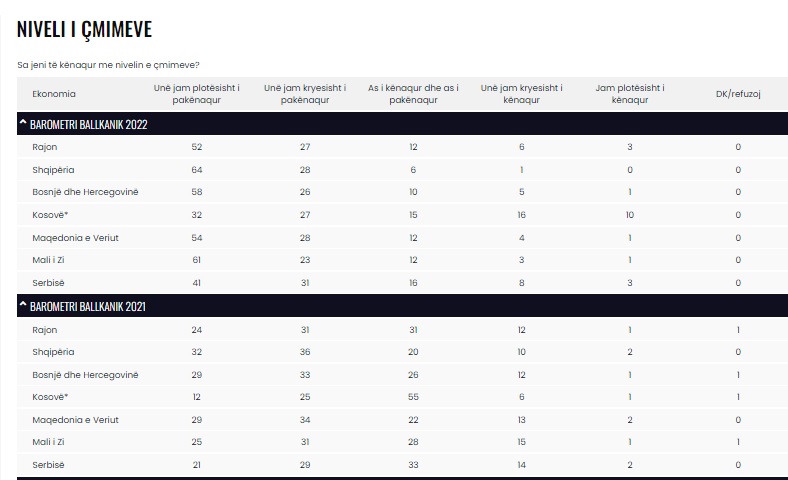Click the 'Jam plotësisht i kënaqur' header
This screenshot has height=480, width=788.
[630, 94]
